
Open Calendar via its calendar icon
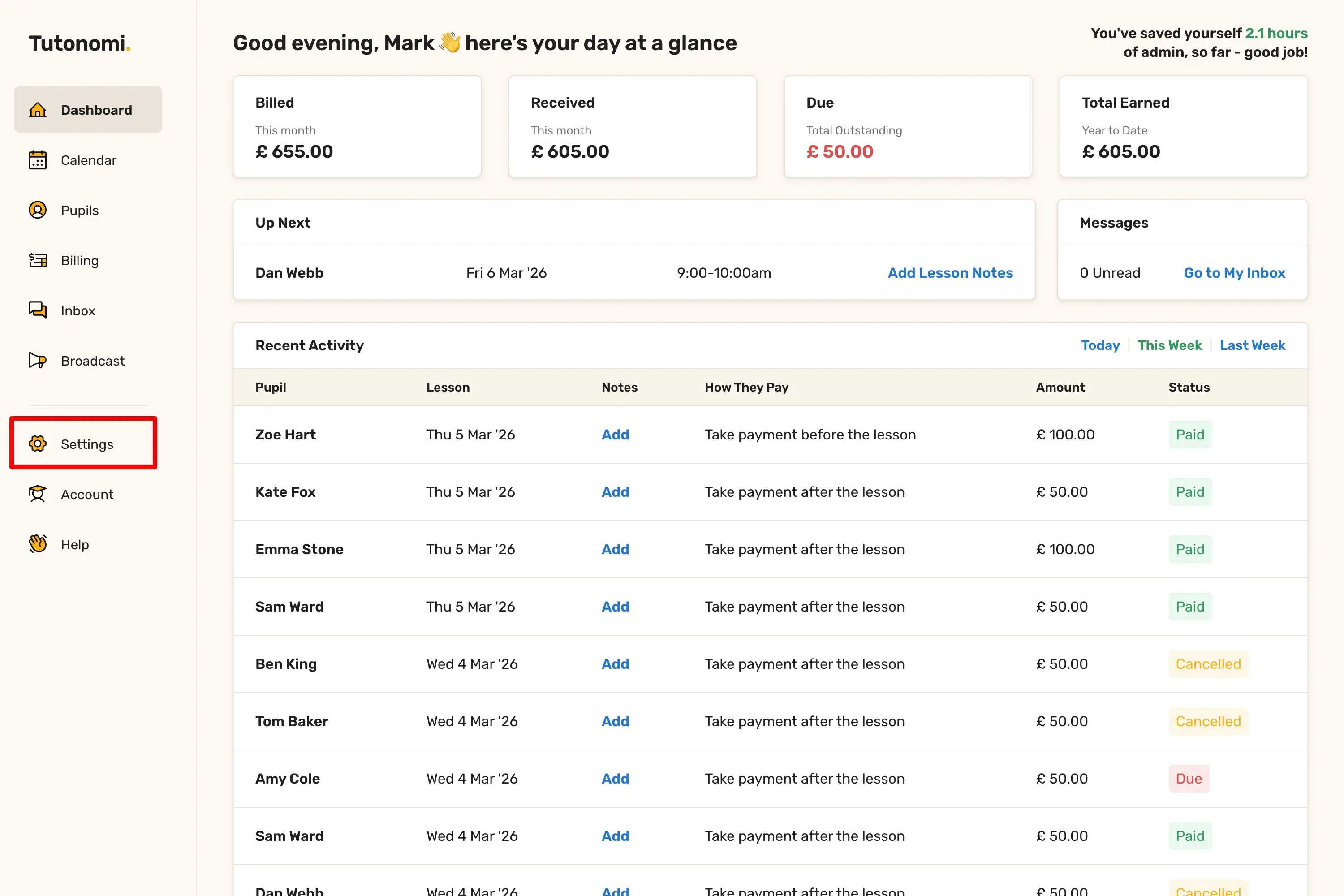point(38,160)
